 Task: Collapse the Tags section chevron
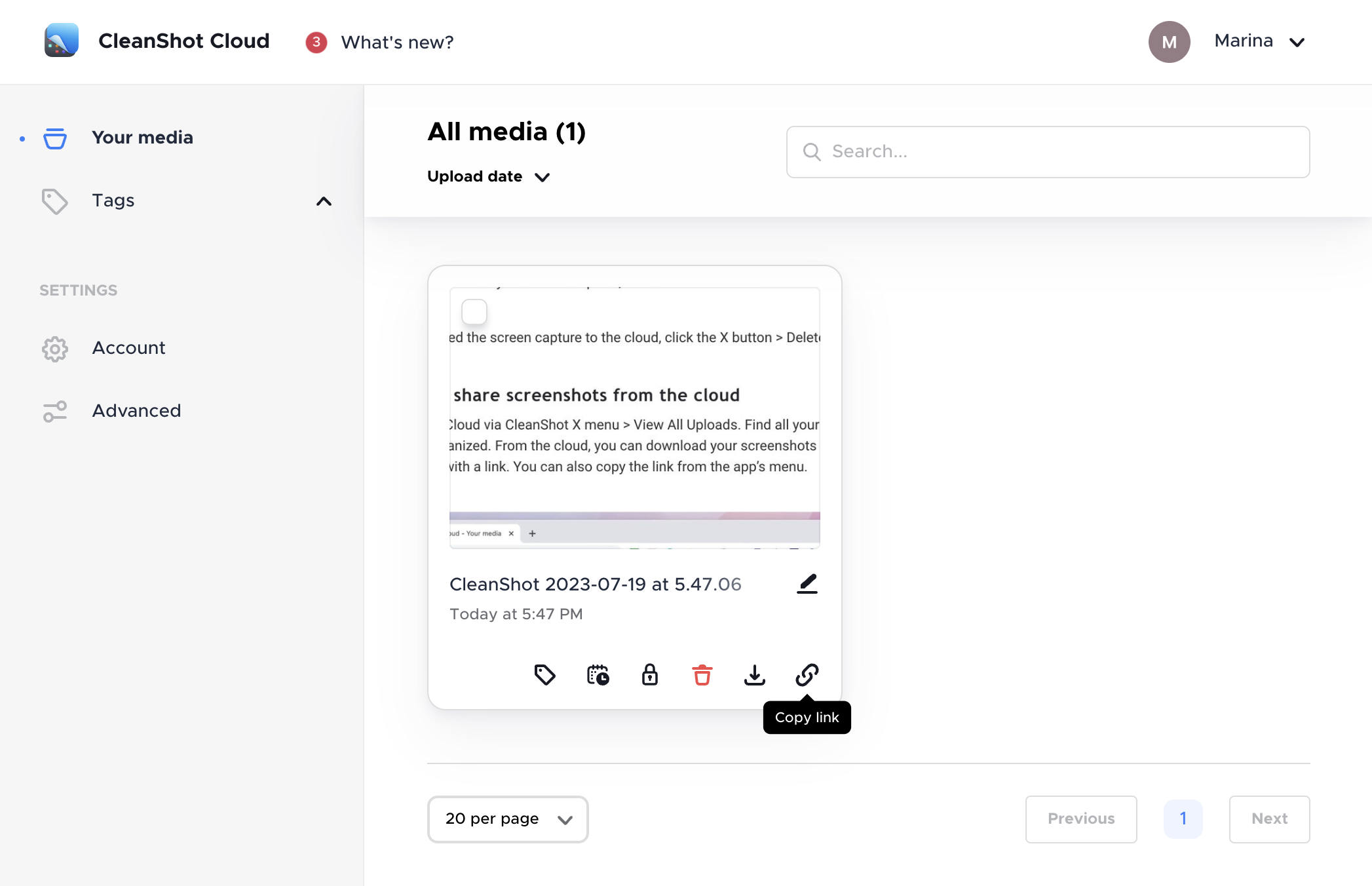[324, 201]
